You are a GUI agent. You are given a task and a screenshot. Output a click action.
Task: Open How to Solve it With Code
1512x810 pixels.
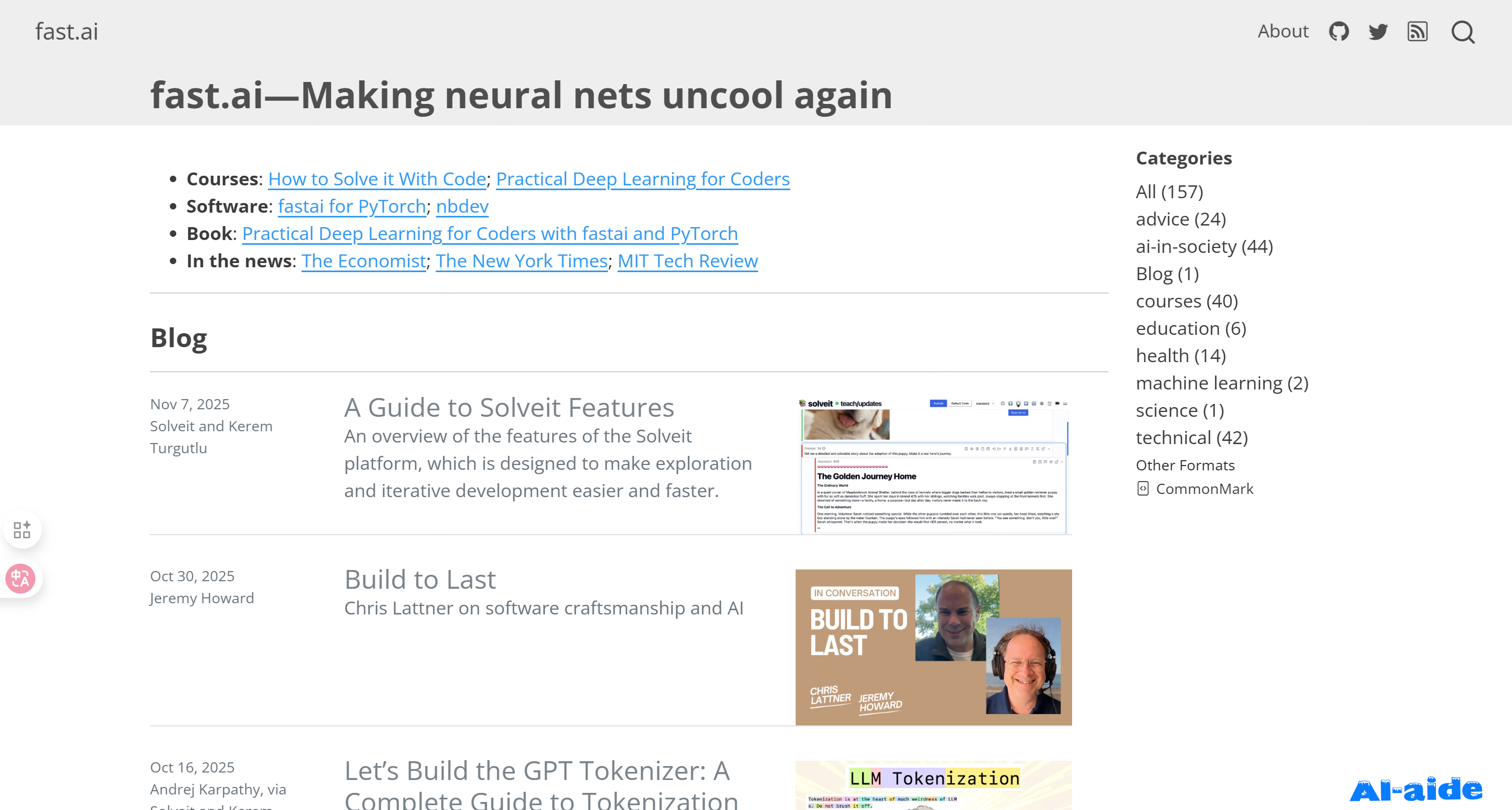click(x=377, y=178)
